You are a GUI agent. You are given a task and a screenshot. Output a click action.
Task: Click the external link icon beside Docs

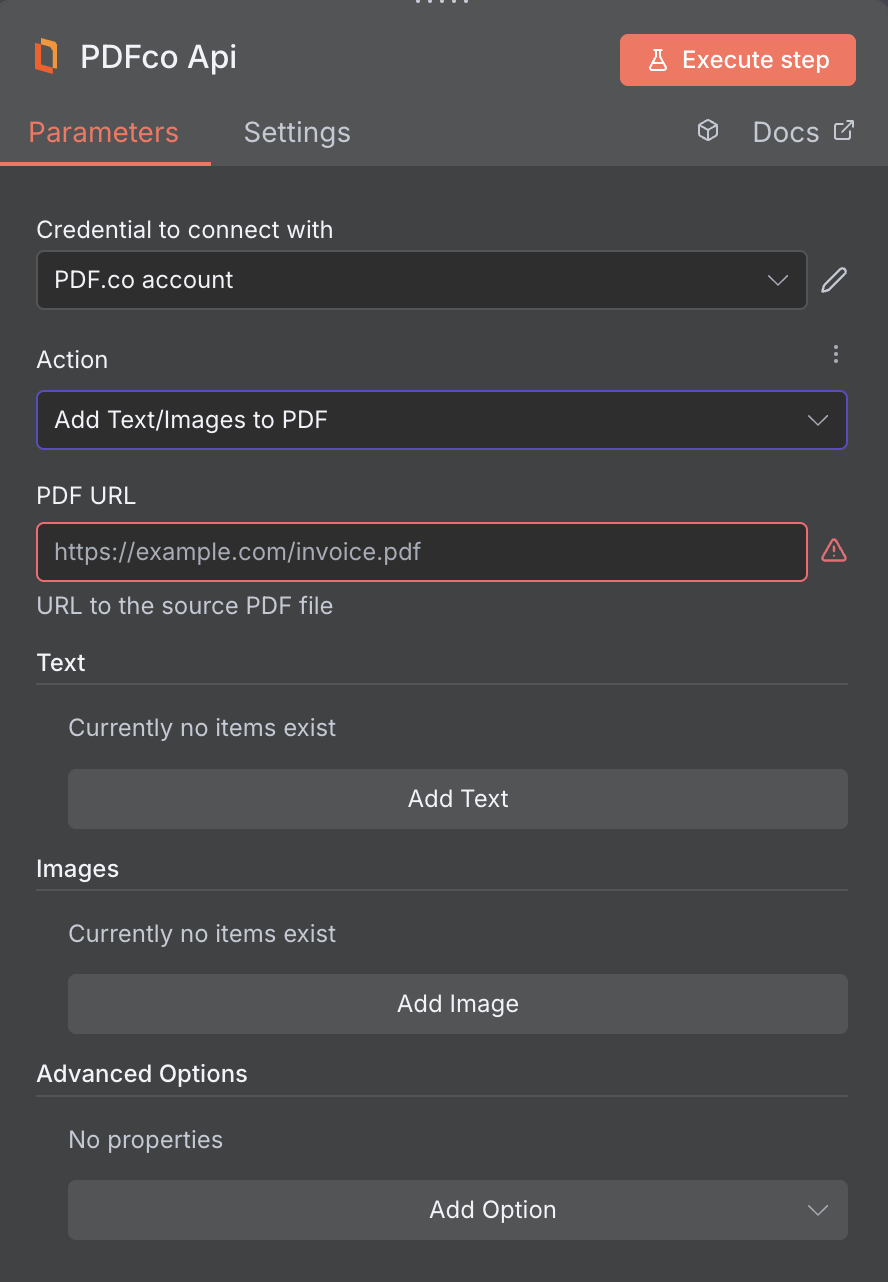(843, 130)
